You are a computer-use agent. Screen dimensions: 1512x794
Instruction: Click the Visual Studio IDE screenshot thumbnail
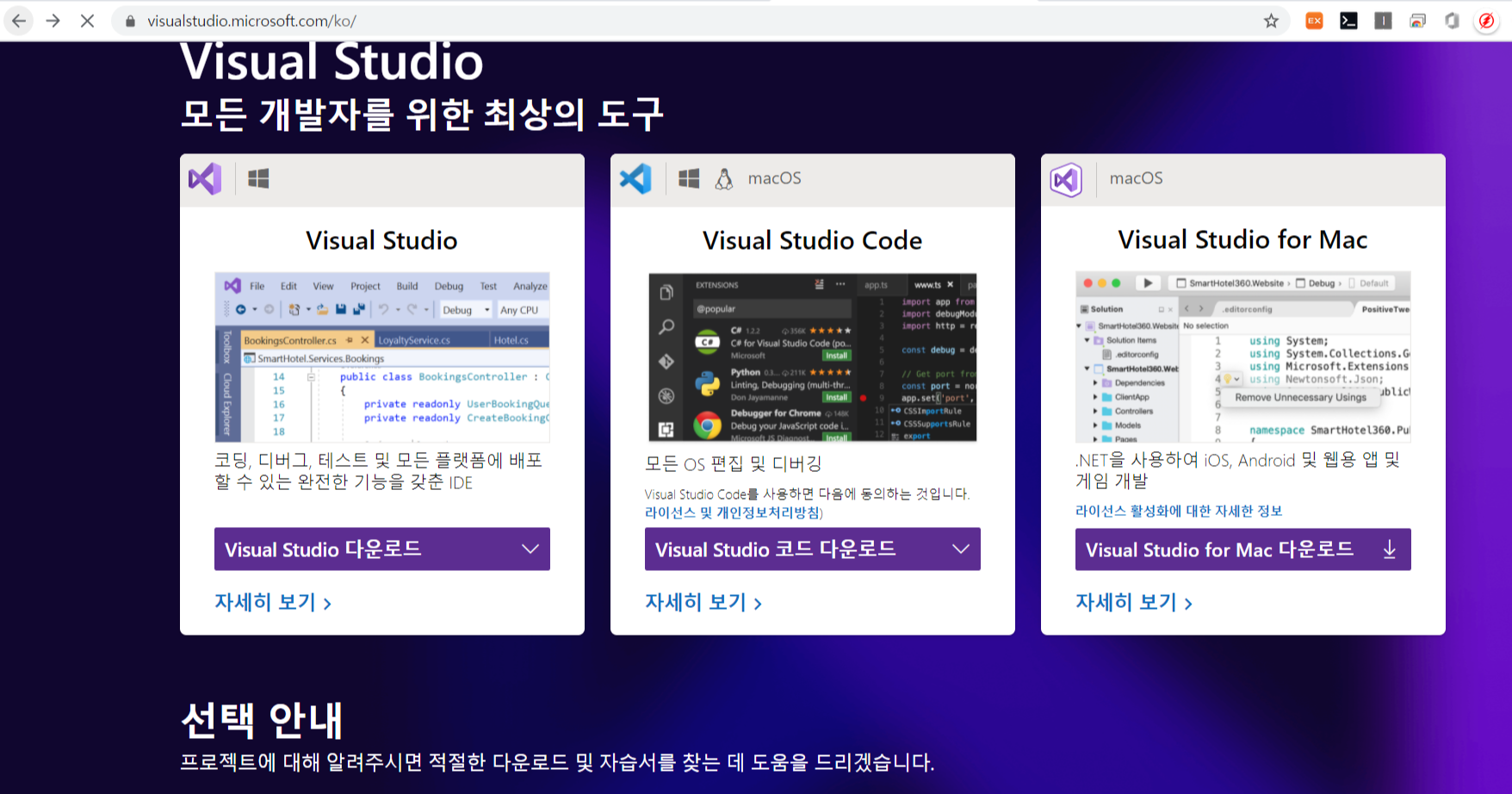(x=382, y=357)
